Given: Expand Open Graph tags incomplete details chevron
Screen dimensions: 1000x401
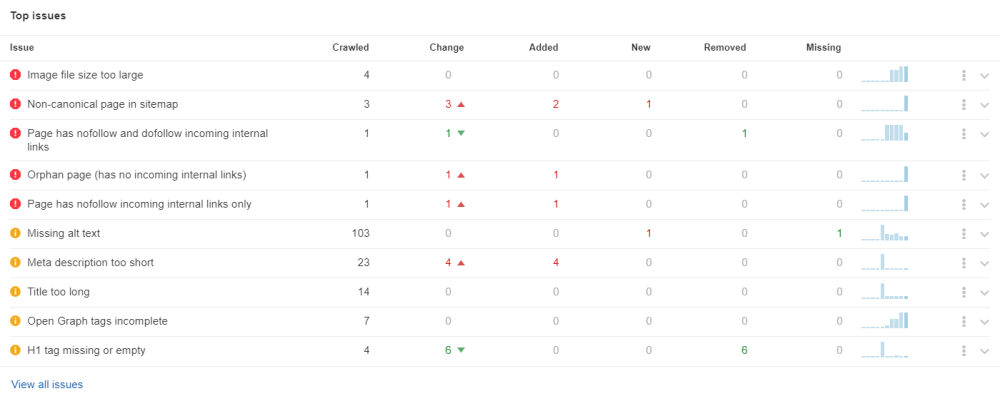Looking at the screenshot, I should 984,322.
